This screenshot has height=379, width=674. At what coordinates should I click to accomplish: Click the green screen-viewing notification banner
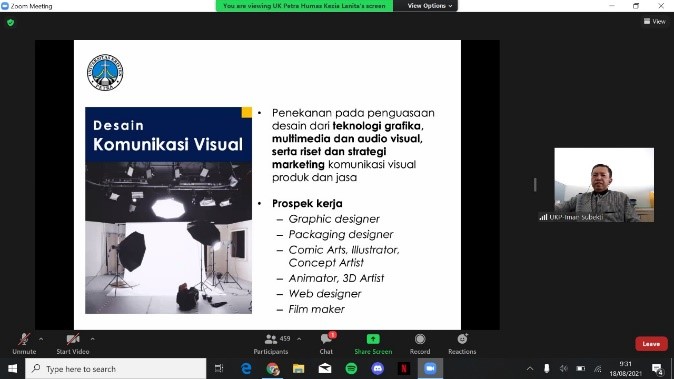point(304,6)
